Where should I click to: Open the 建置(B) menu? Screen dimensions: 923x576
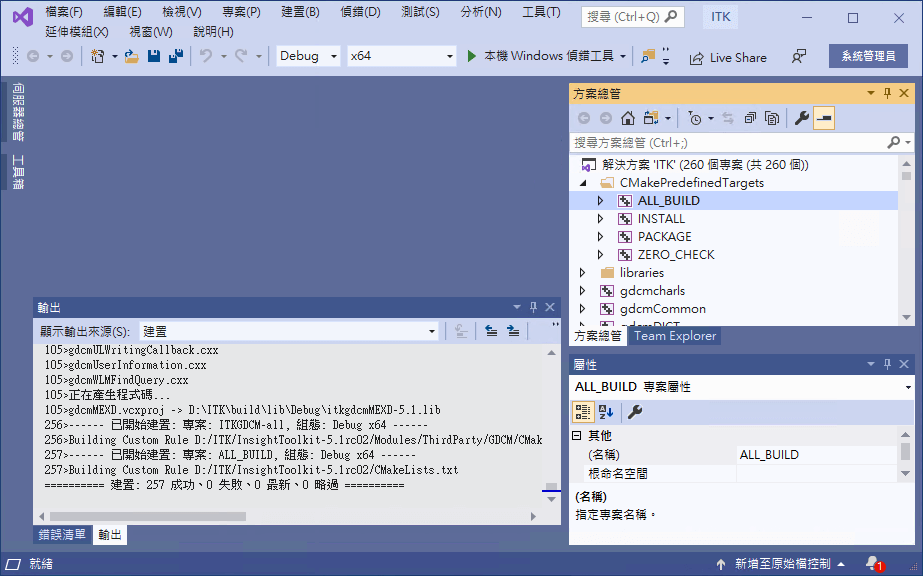point(300,12)
